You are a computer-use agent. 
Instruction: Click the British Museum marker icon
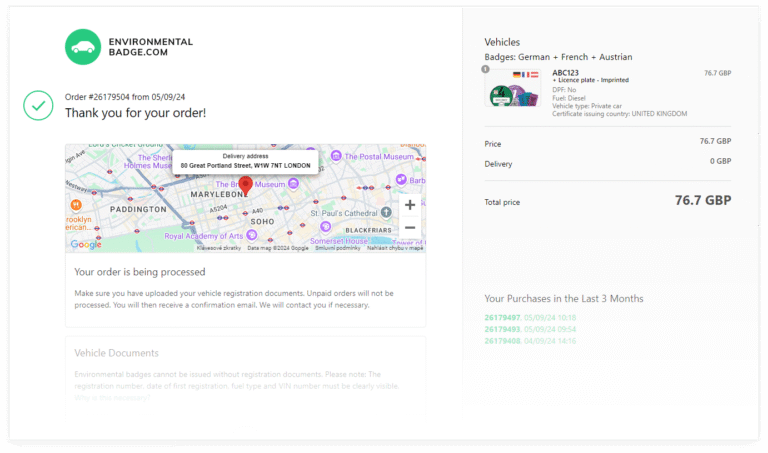click(293, 184)
